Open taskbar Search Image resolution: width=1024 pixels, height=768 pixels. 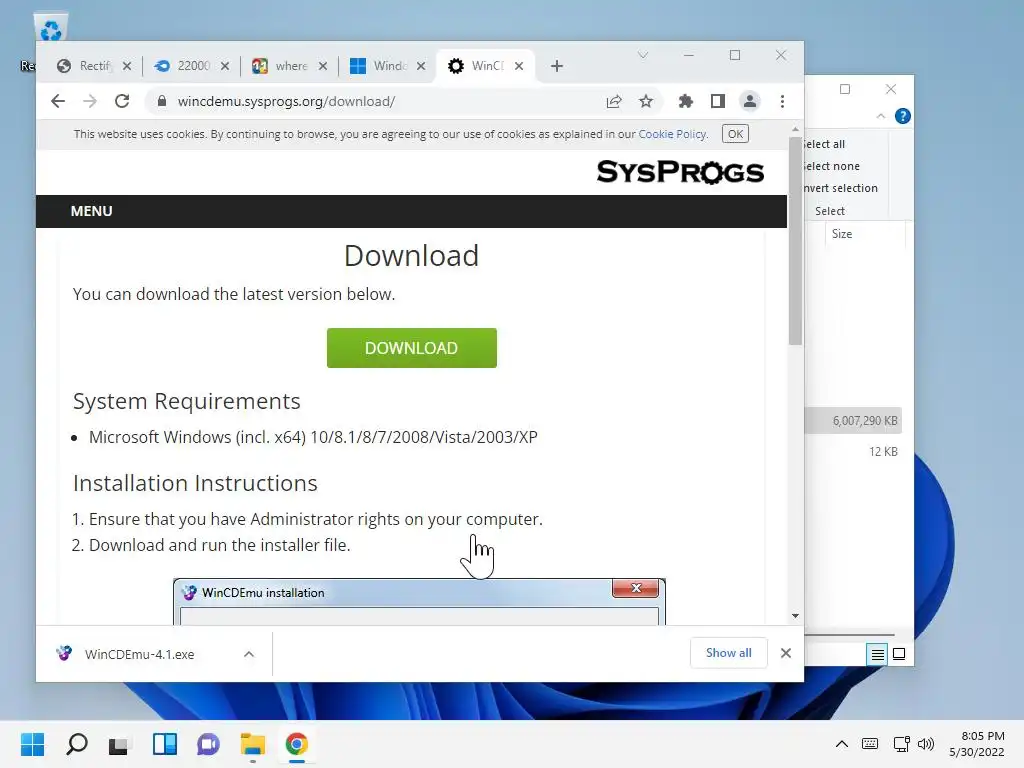pyautogui.click(x=76, y=744)
